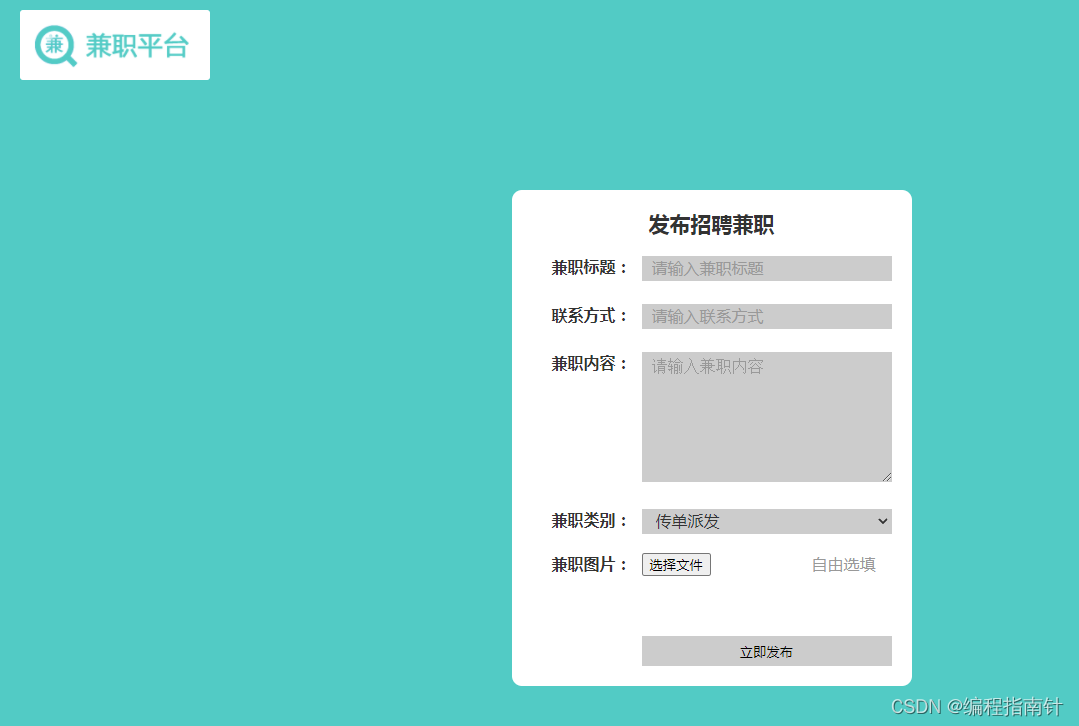The image size is (1079, 726).
Task: Open the 兼职类别 dropdown showing 传单派发
Action: pyautogui.click(x=767, y=522)
